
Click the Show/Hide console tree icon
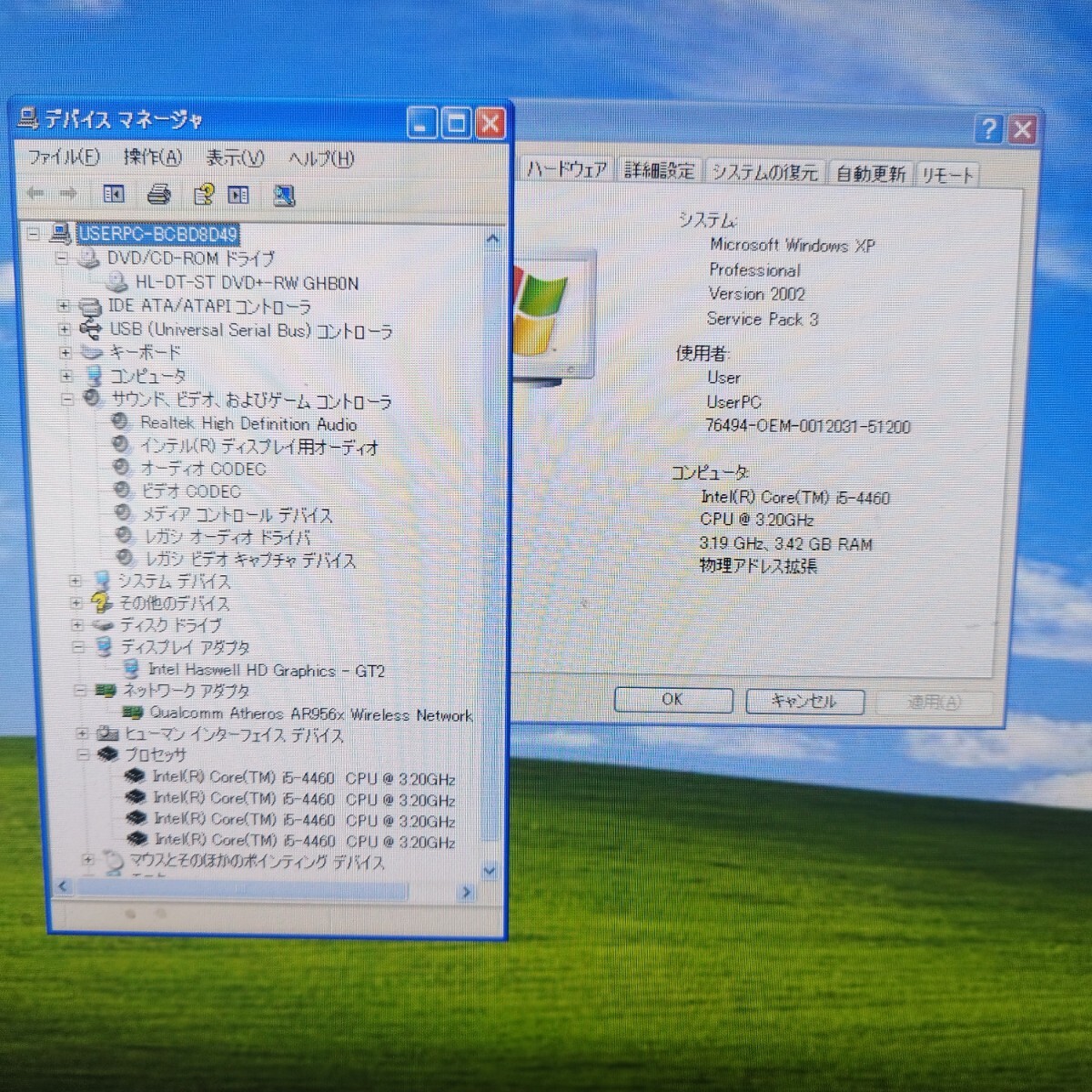pyautogui.click(x=114, y=194)
